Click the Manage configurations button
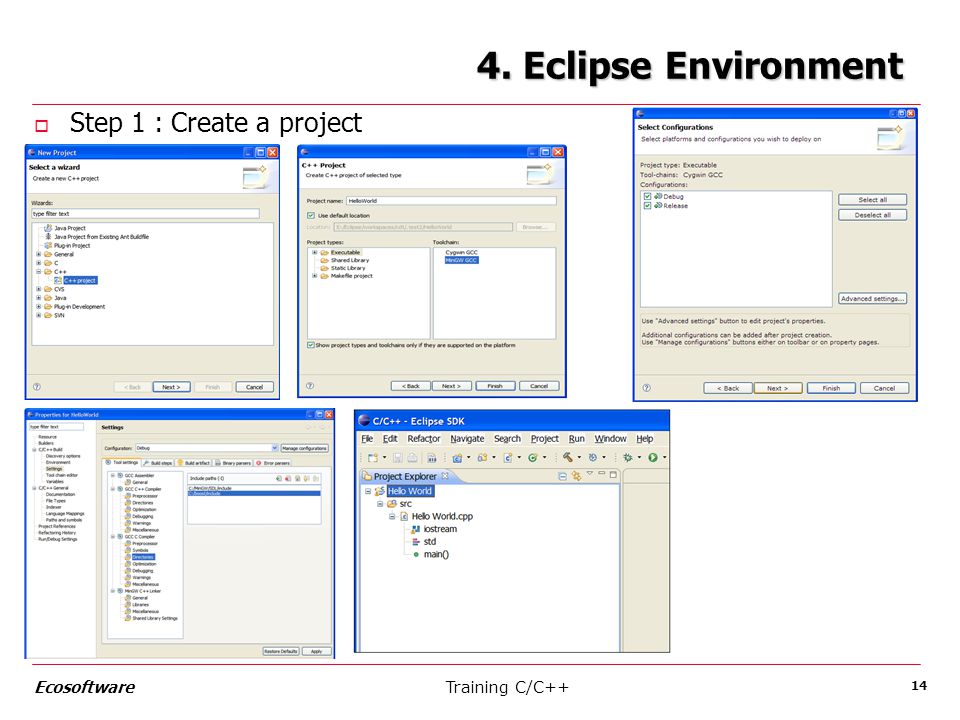Image resolution: width=960 pixels, height=720 pixels. click(x=304, y=448)
